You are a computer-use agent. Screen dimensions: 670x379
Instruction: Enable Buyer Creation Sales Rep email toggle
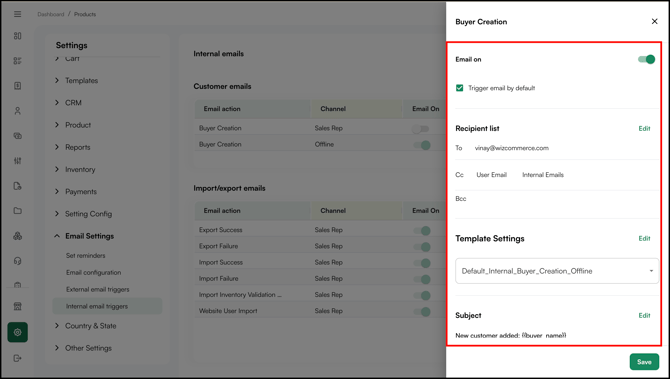pyautogui.click(x=420, y=129)
